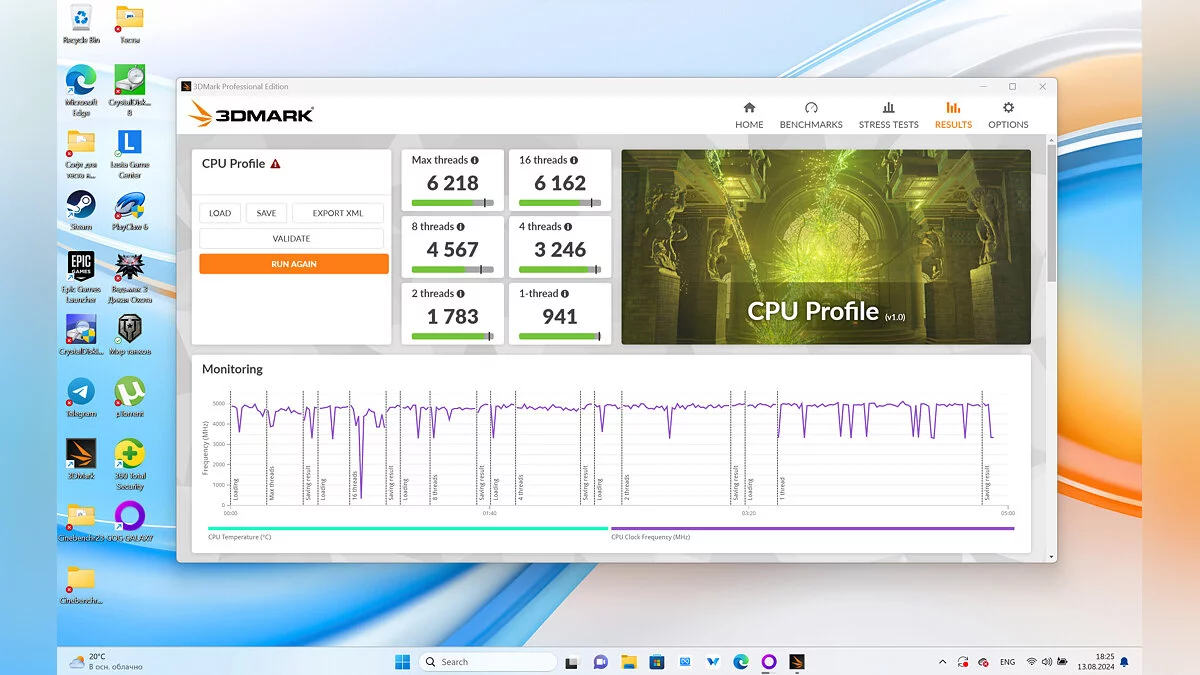Click the info icon next to Max threads
This screenshot has height=675, width=1200.
[x=474, y=160]
